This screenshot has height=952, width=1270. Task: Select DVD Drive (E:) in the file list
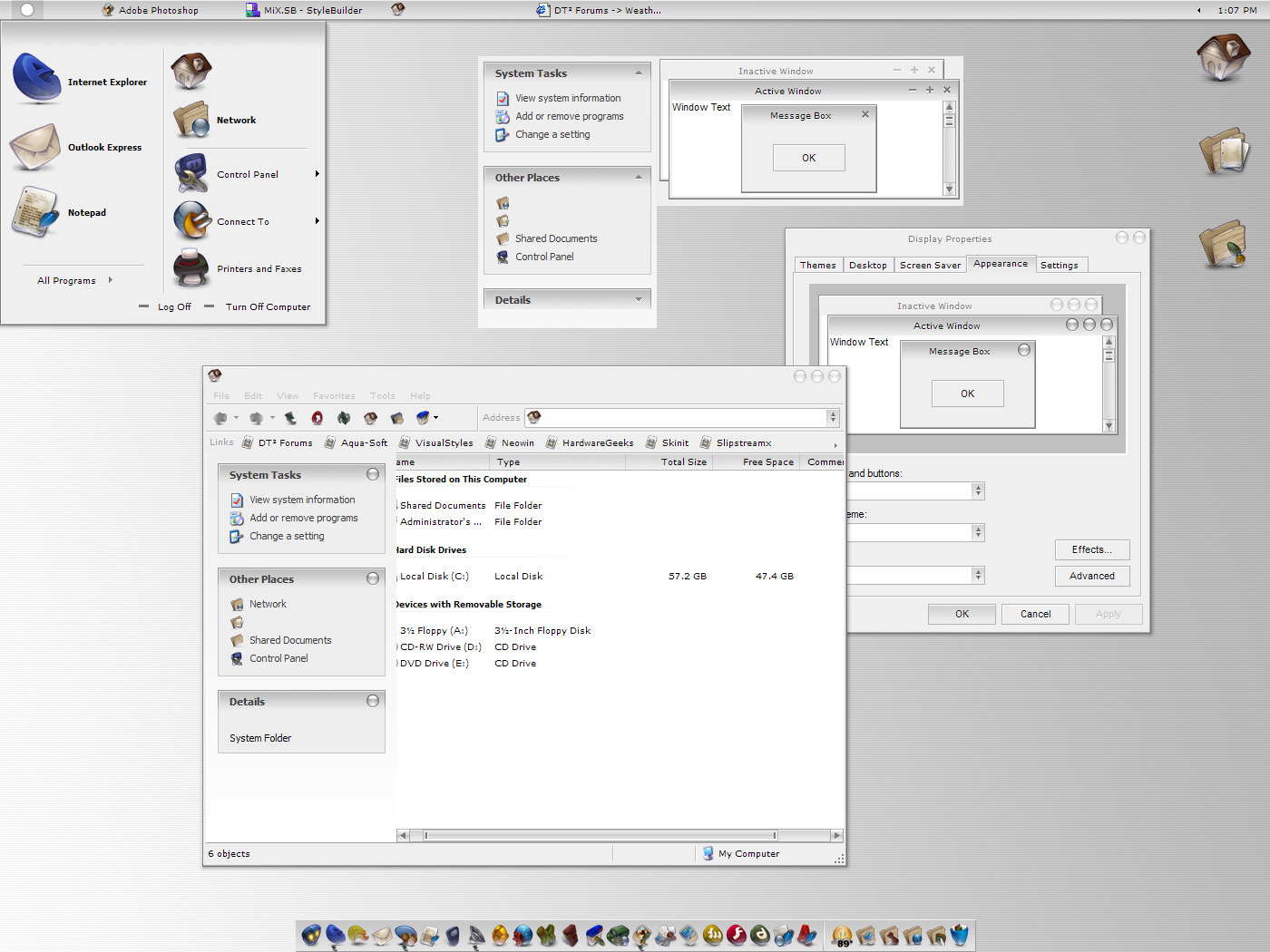pyautogui.click(x=434, y=663)
